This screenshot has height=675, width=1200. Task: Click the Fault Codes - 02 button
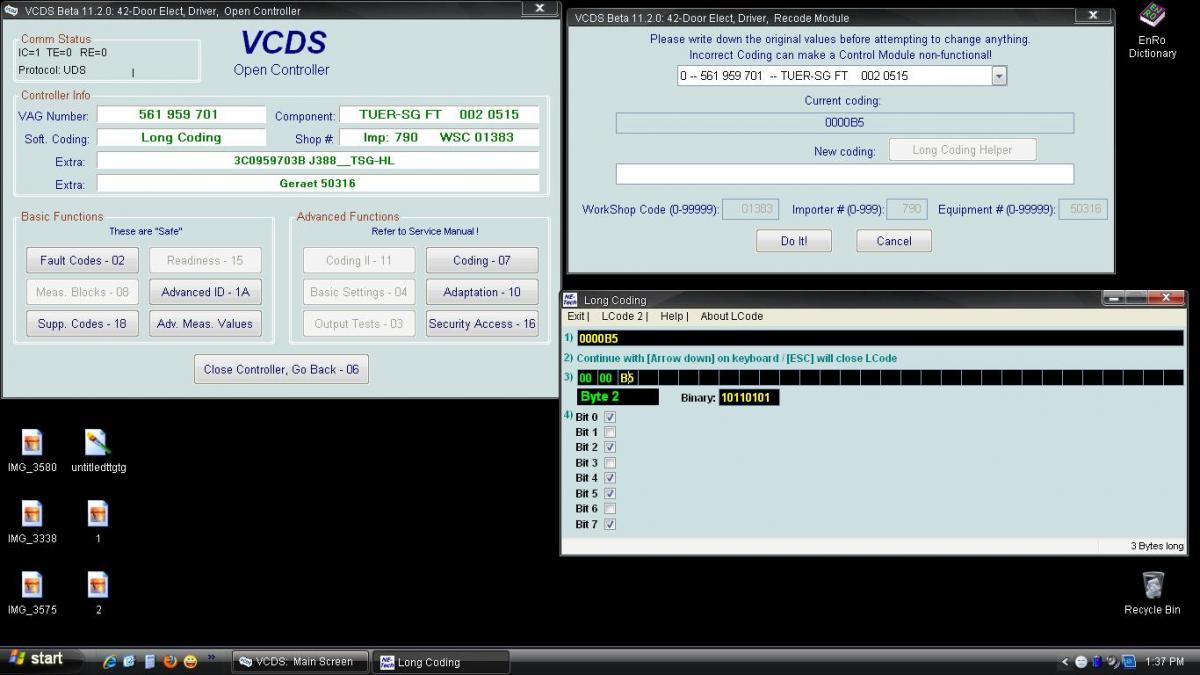click(82, 261)
